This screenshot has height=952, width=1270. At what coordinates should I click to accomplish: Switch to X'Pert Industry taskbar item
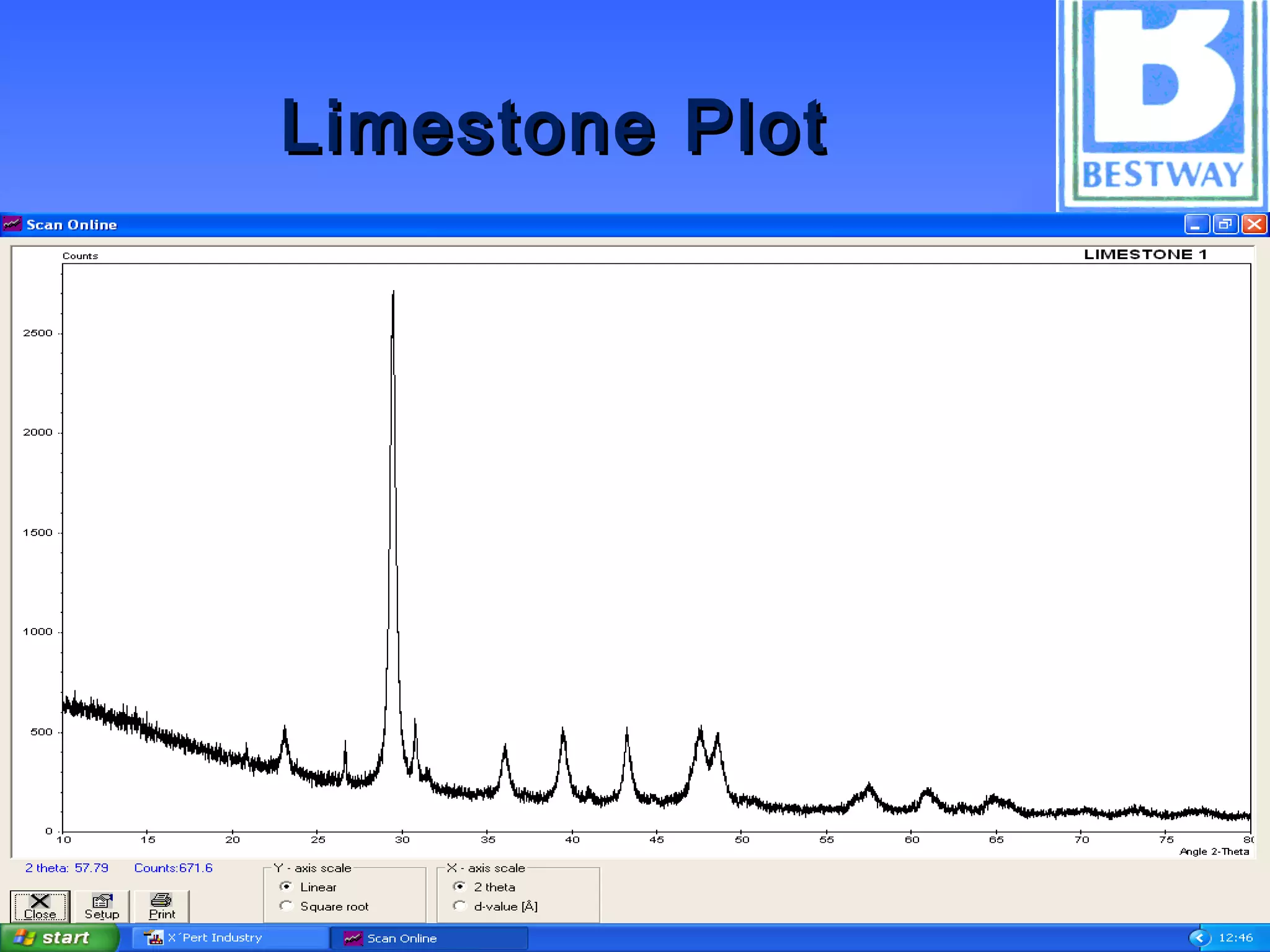[x=230, y=938]
